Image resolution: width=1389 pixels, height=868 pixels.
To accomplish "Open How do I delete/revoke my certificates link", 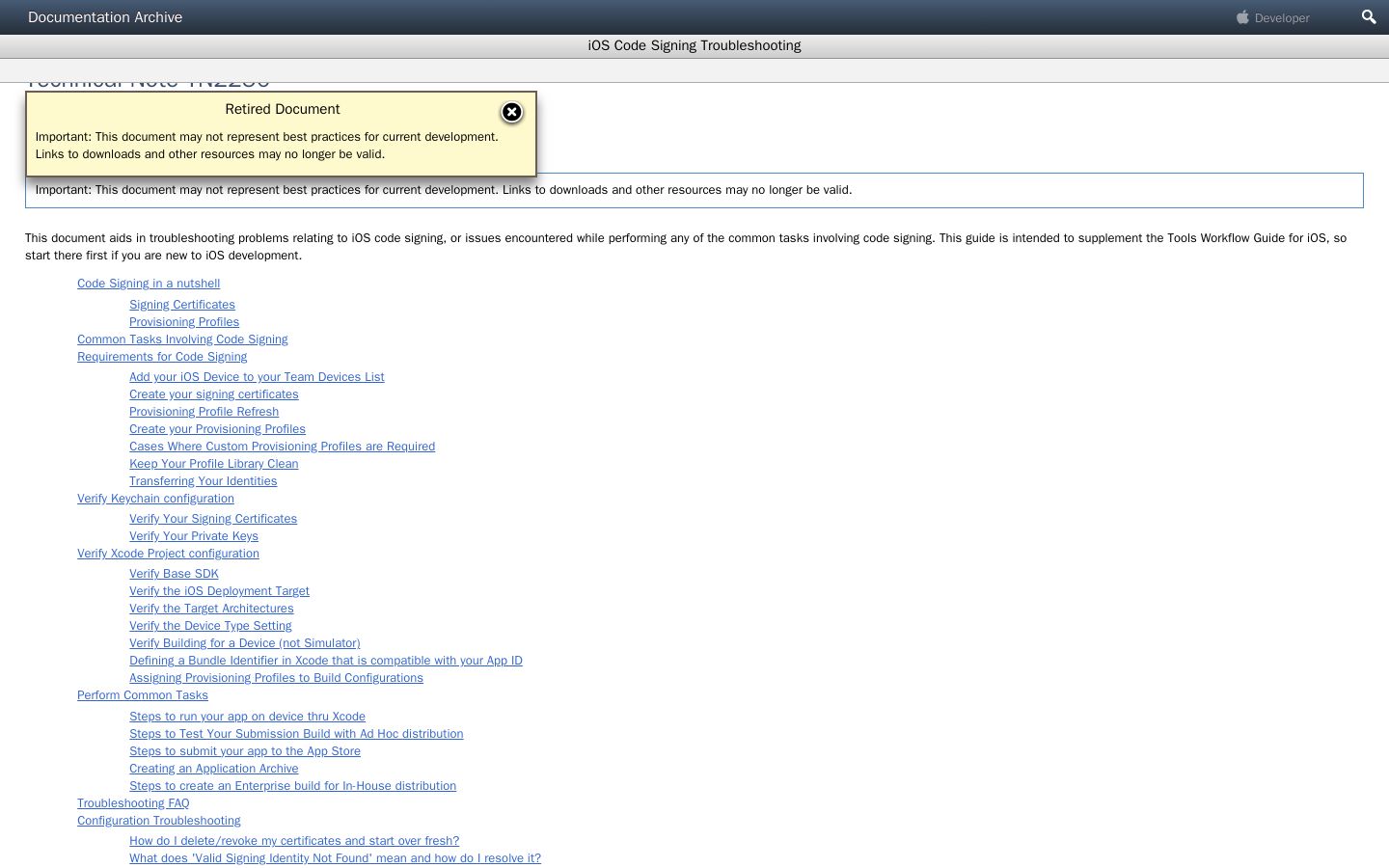I will click(x=294, y=841).
